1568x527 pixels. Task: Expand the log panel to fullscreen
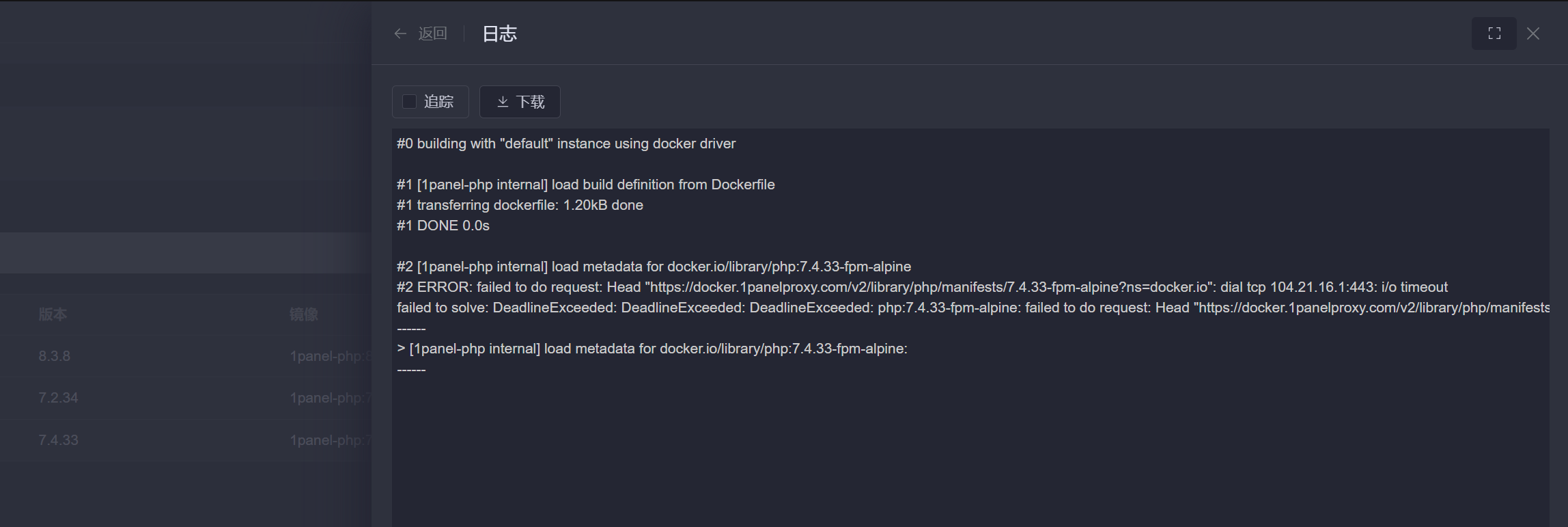pyautogui.click(x=1494, y=33)
